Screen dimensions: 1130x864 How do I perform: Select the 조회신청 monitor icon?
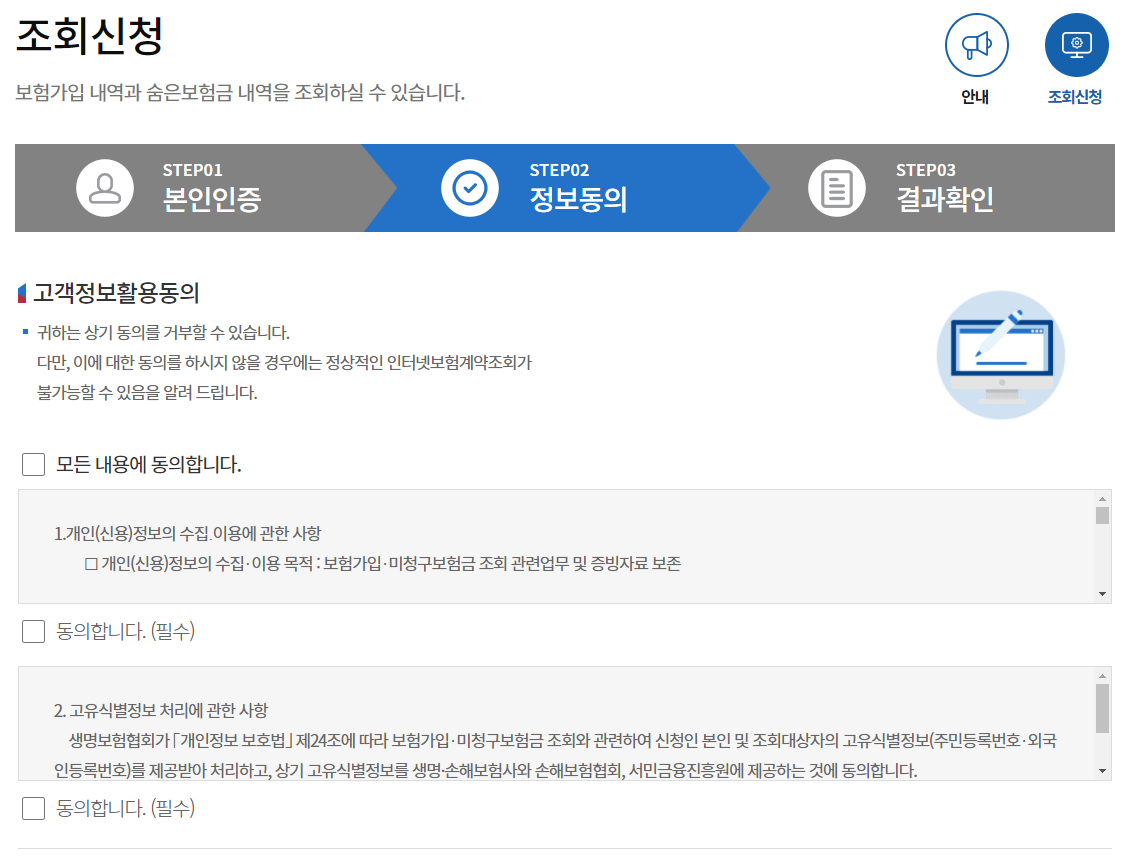(x=1076, y=44)
